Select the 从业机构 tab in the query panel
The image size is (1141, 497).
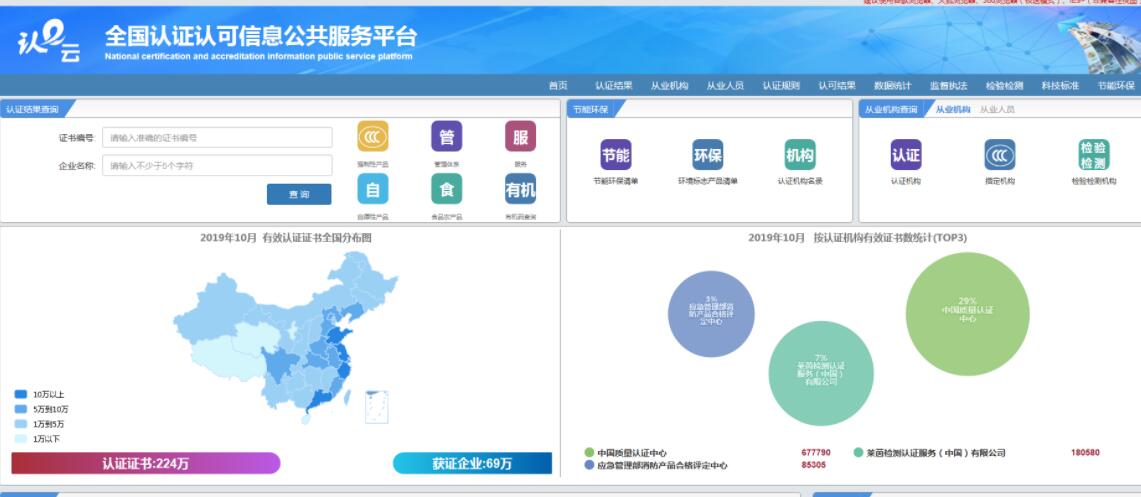(x=952, y=109)
